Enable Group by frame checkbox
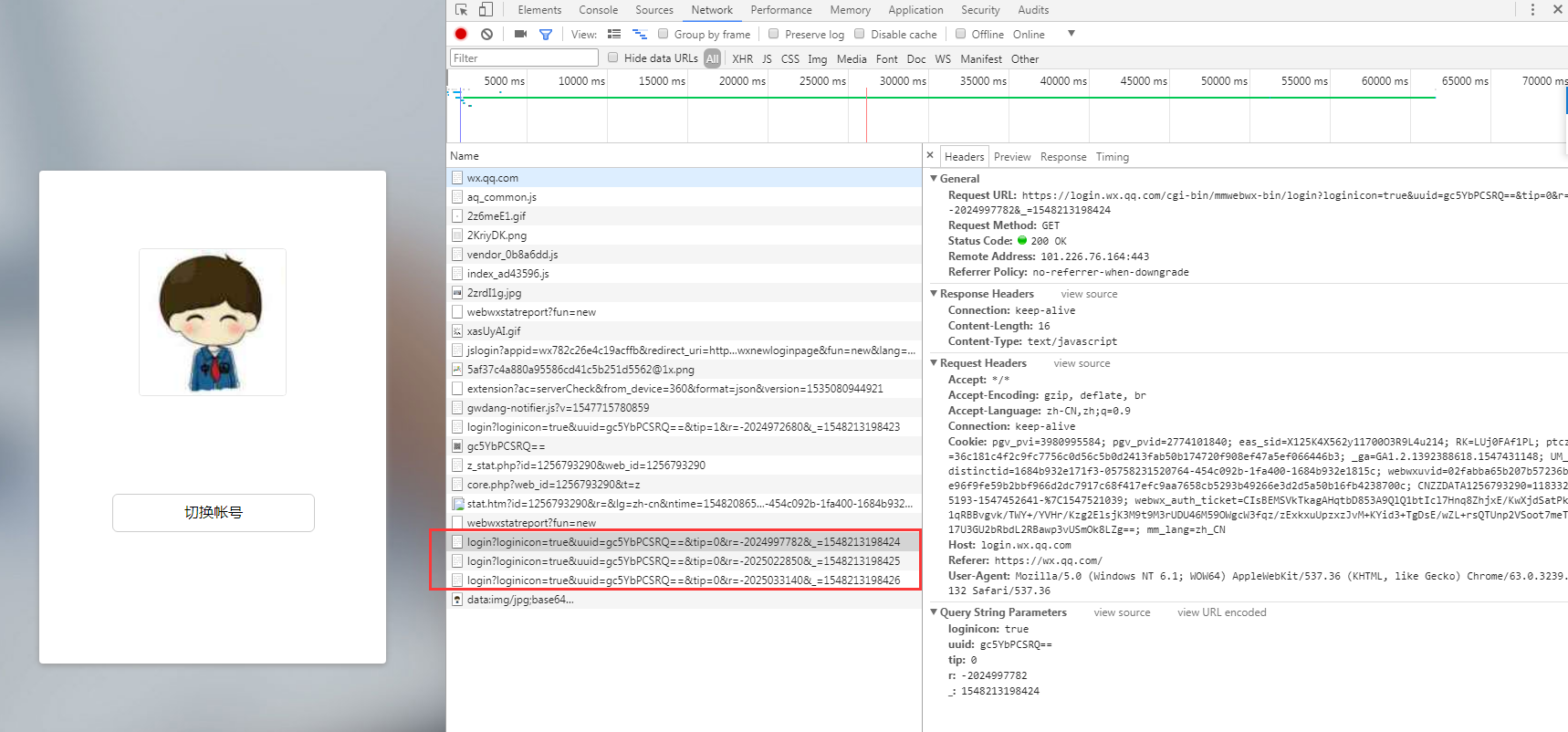The image size is (1568, 732). click(664, 34)
